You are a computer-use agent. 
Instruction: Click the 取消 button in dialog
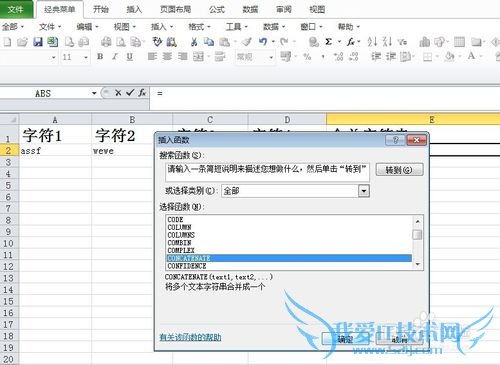pyautogui.click(x=399, y=339)
